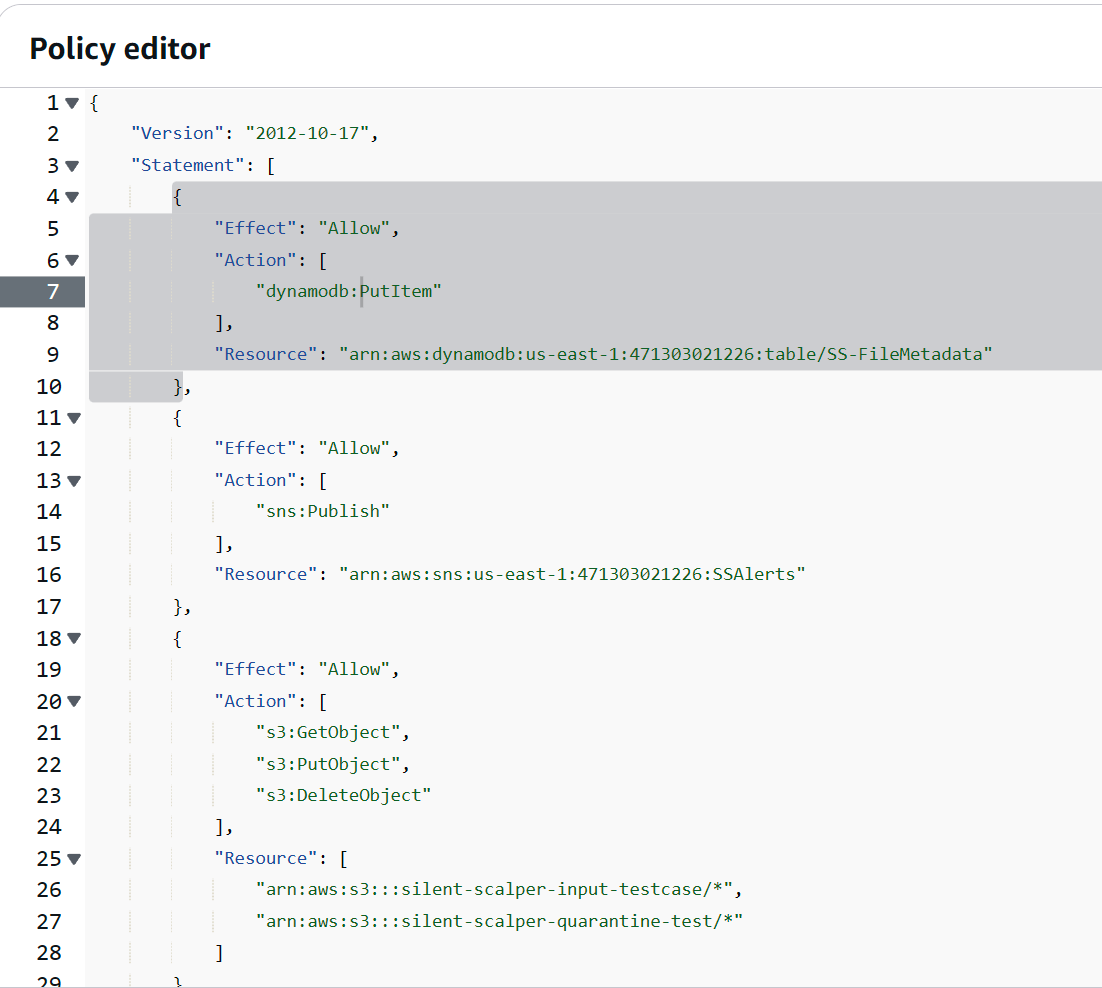
Task: Click line number 10 in the gutter
Action: tap(49, 386)
